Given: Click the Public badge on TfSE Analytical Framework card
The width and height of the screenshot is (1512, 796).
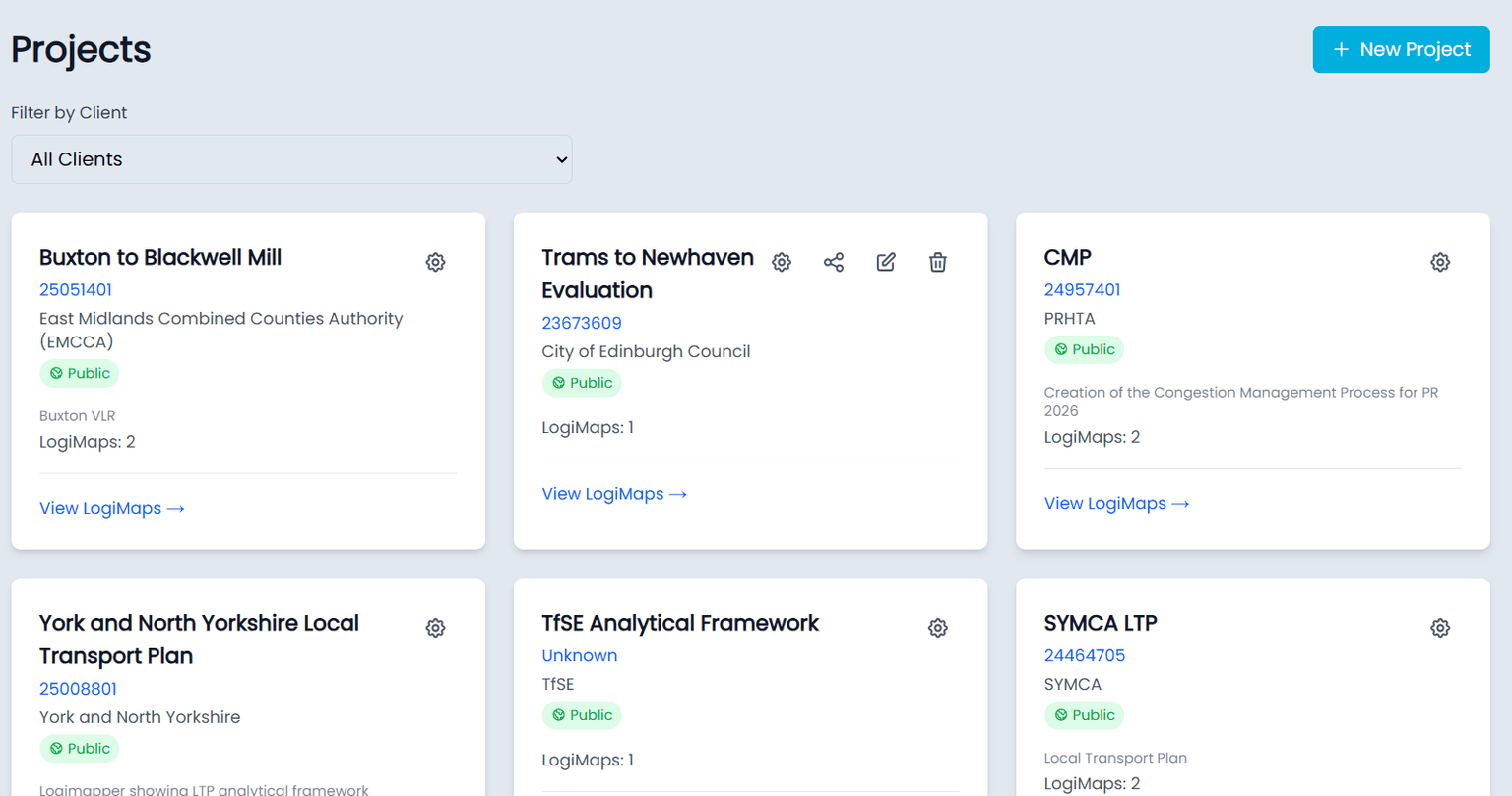Looking at the screenshot, I should coord(582,715).
